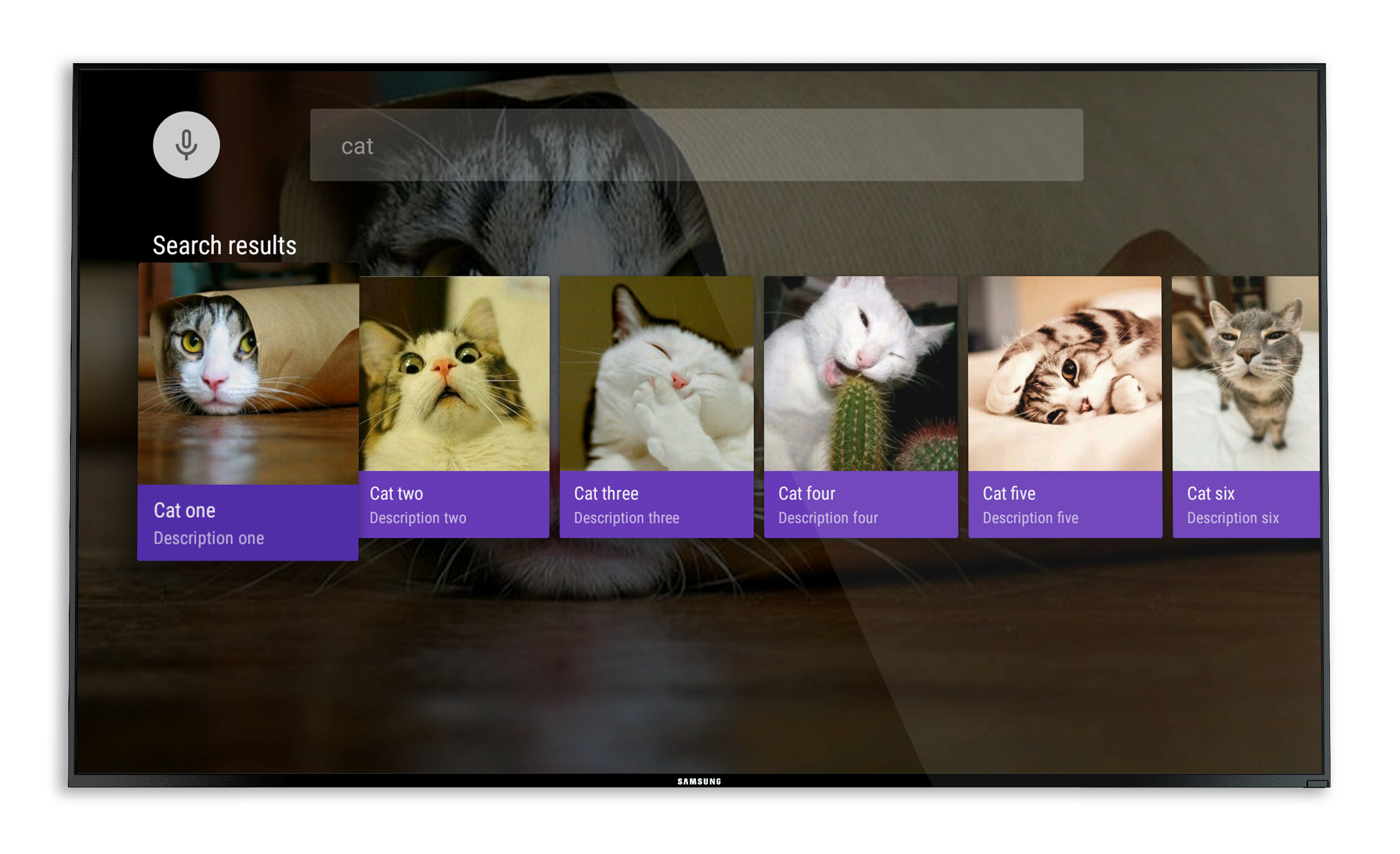Click the 'Cat three' title label

606,494
